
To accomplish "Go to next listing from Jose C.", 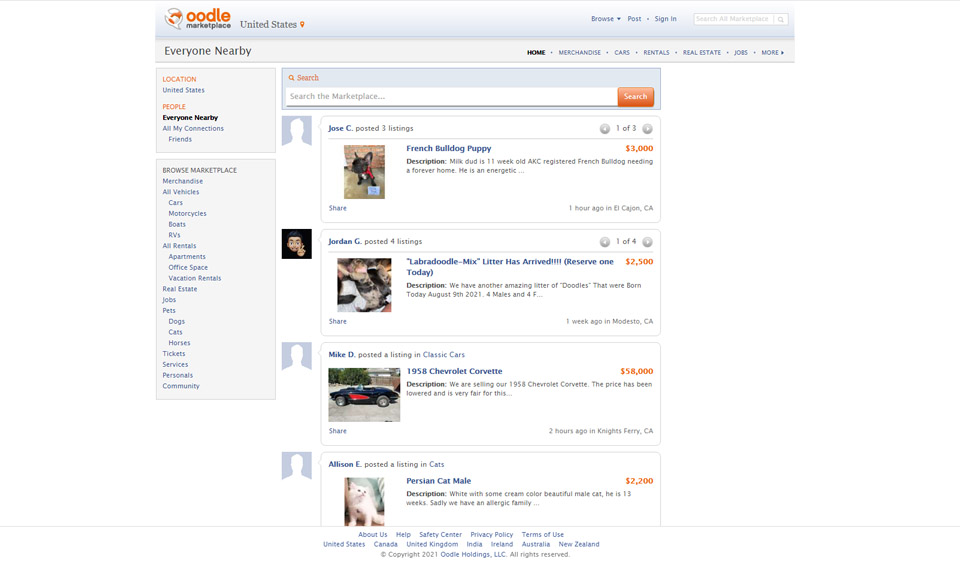I will 647,129.
